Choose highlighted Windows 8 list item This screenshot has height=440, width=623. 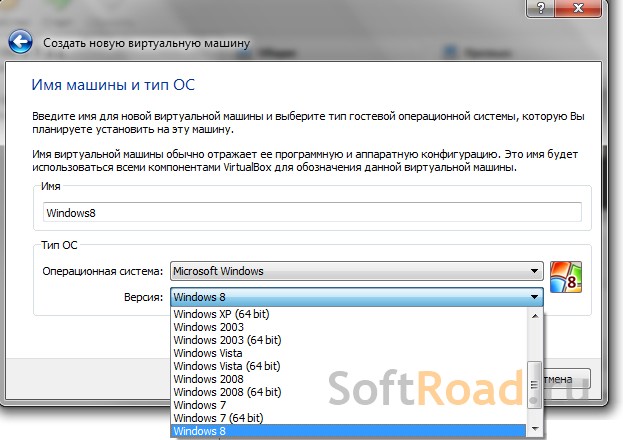pyautogui.click(x=349, y=431)
